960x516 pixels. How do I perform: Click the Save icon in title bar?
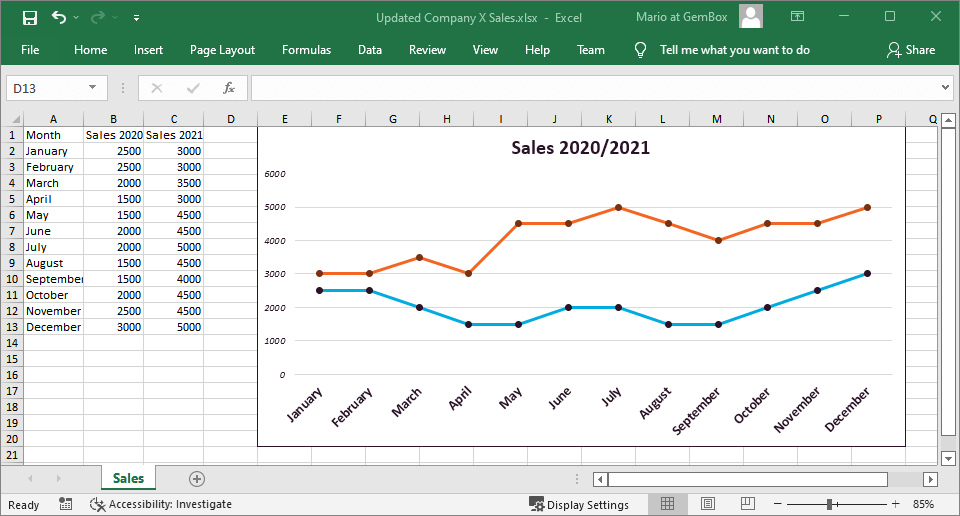pos(29,18)
